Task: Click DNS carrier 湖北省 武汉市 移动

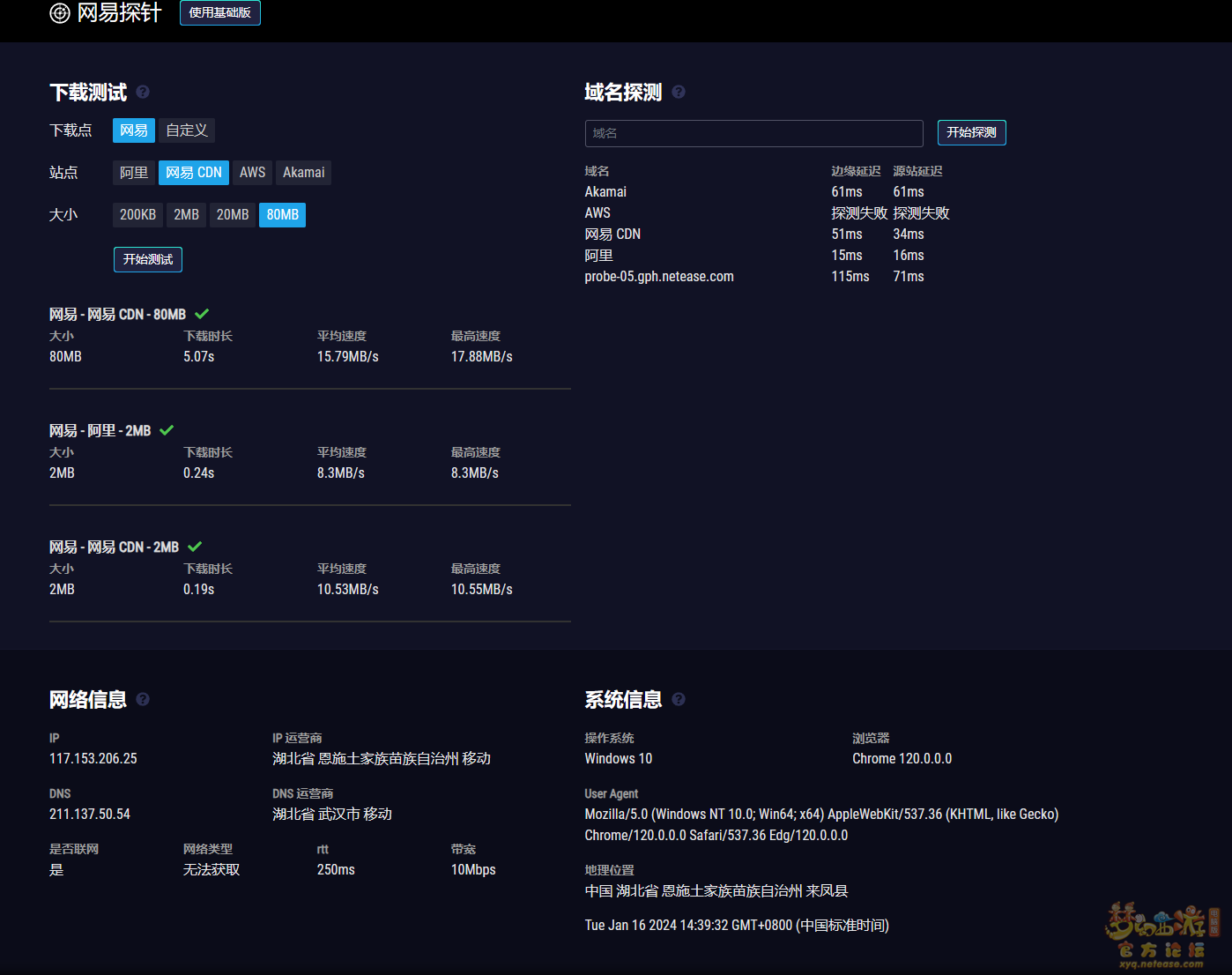Action: [332, 815]
